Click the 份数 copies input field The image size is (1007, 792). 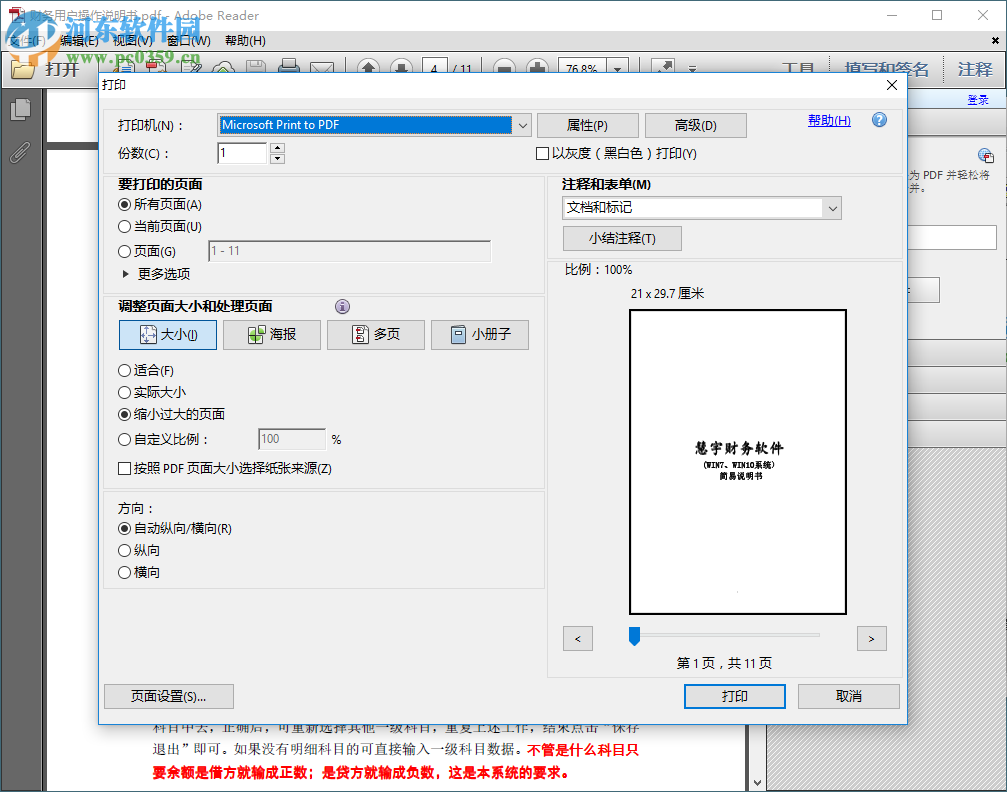click(241, 152)
